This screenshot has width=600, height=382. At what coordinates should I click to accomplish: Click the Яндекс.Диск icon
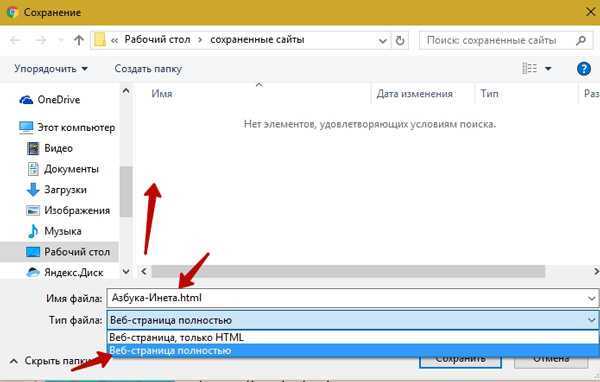pos(33,273)
